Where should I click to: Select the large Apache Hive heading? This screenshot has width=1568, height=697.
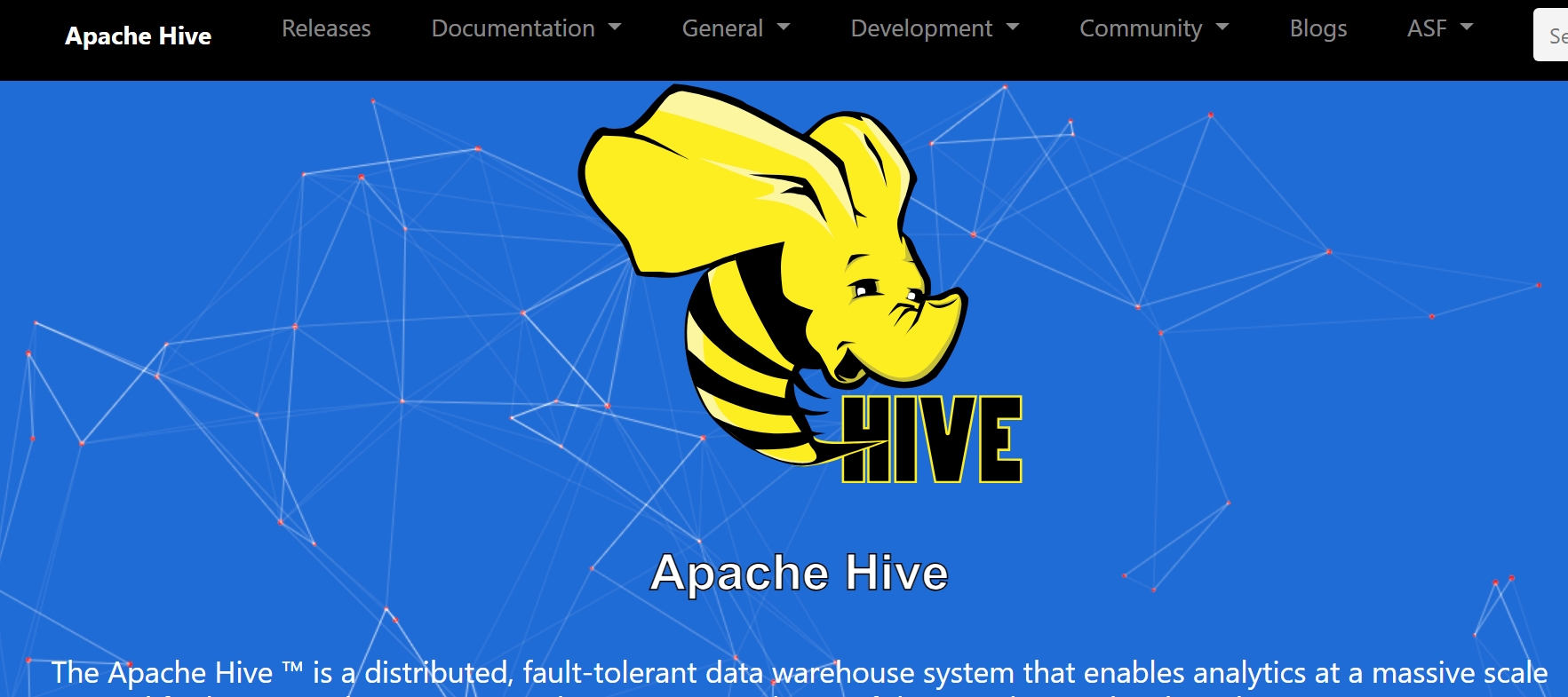pos(800,573)
